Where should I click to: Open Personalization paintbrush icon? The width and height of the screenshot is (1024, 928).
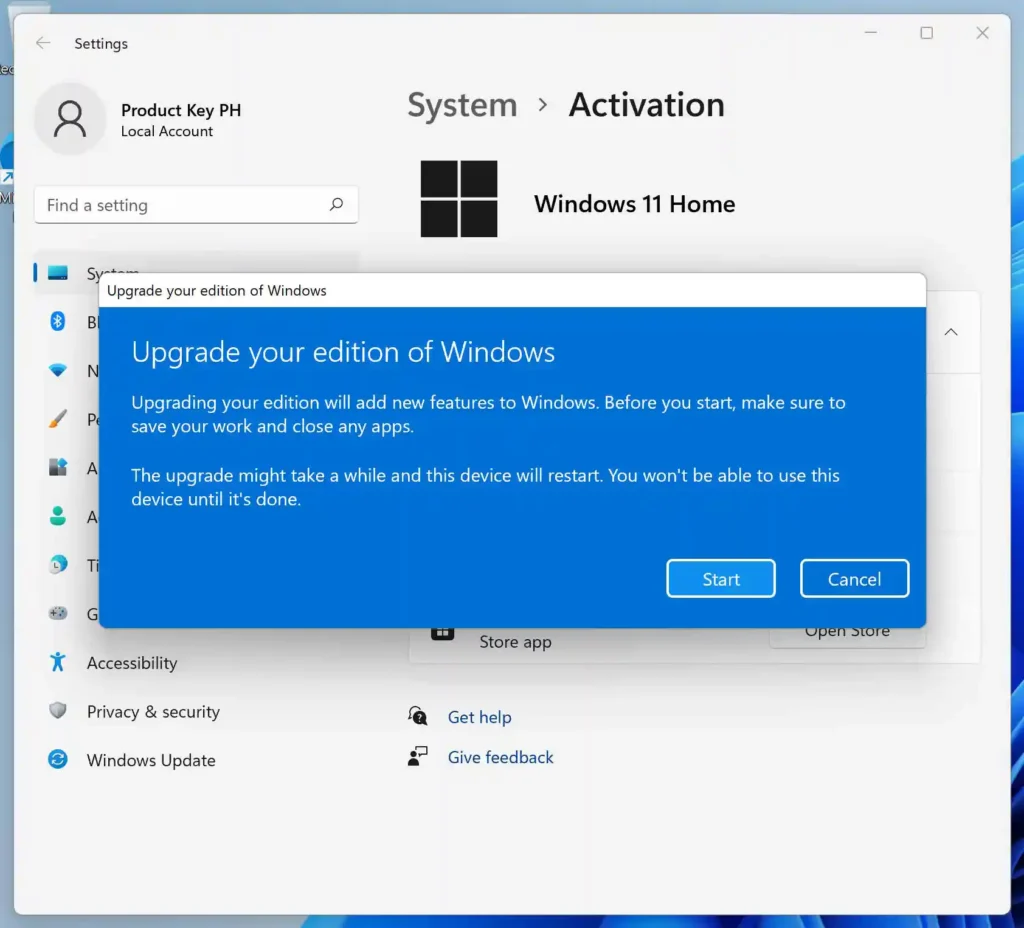[x=57, y=419]
